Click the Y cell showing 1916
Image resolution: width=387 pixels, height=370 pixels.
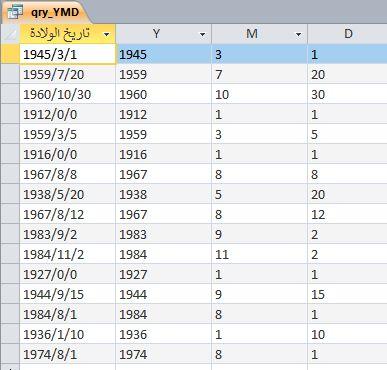164,154
